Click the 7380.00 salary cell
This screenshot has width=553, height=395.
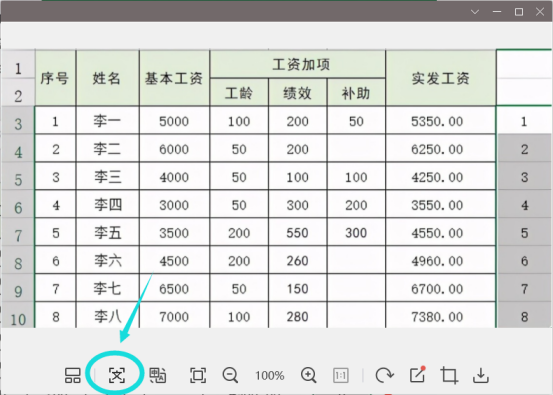click(441, 316)
